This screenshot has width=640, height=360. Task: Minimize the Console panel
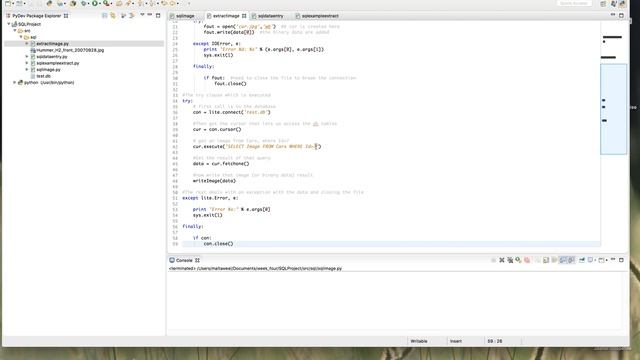click(613, 260)
